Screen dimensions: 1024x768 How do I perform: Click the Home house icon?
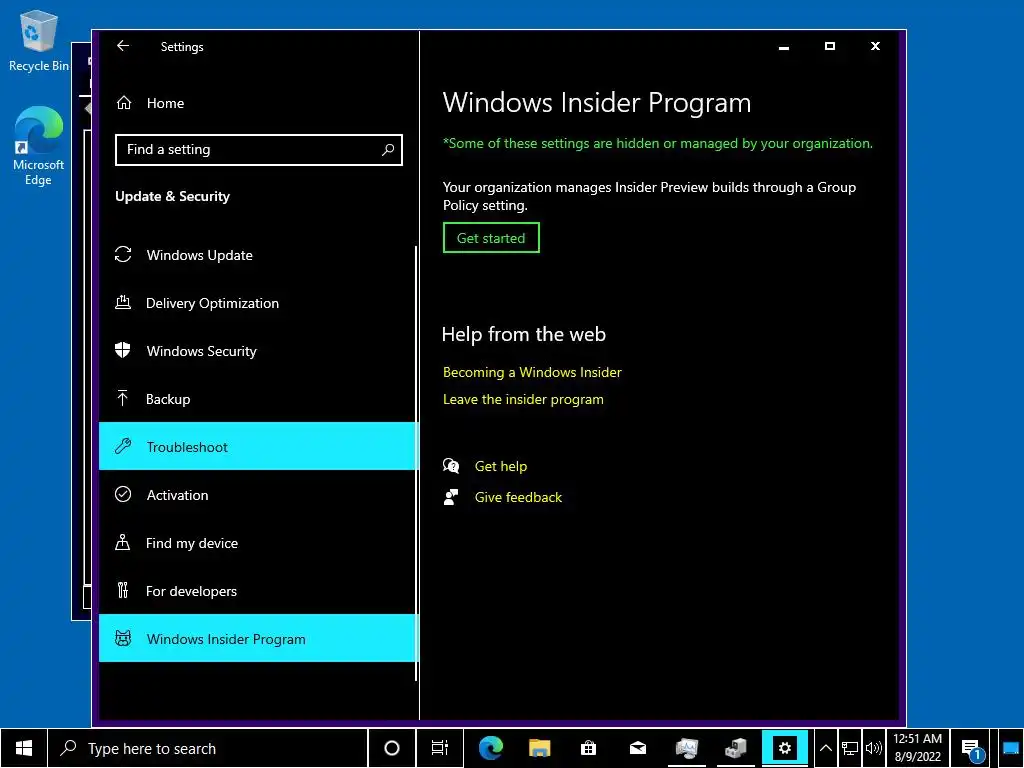[123, 103]
